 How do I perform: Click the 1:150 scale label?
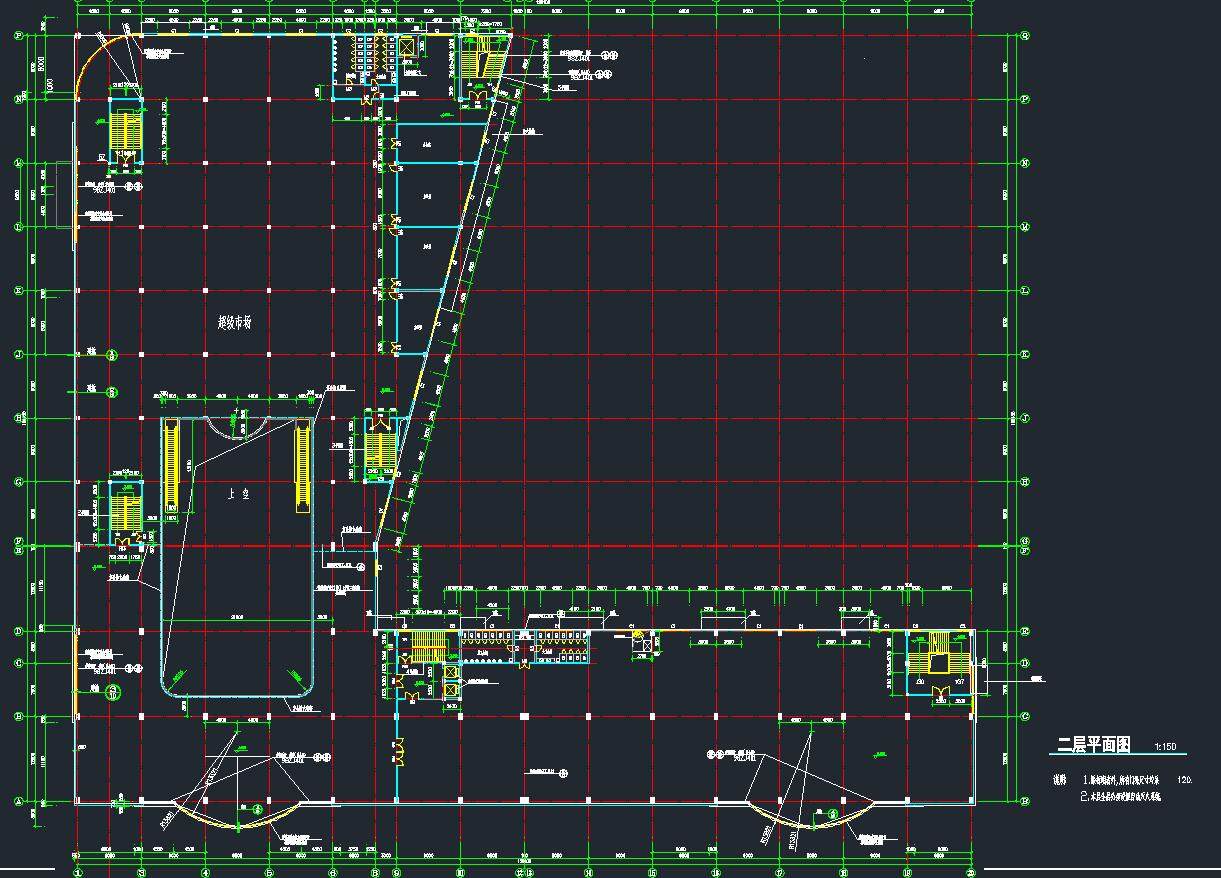(x=1165, y=747)
